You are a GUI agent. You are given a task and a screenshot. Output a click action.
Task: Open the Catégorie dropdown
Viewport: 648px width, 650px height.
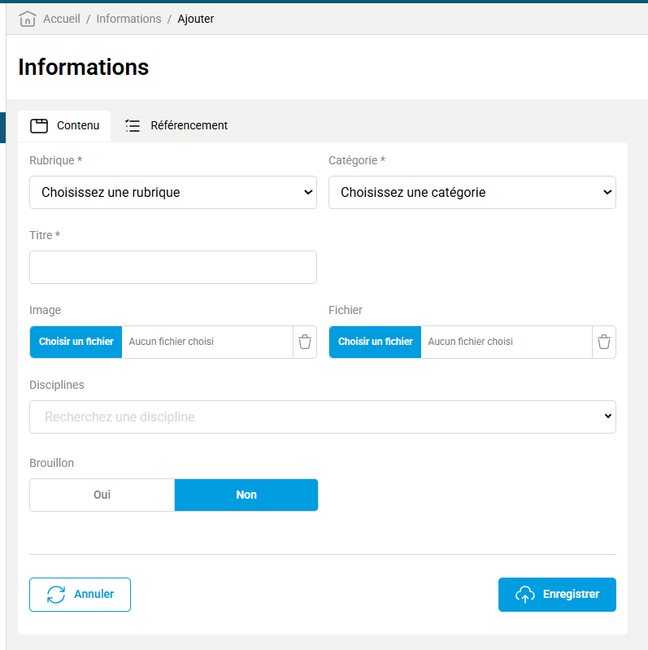(x=472, y=192)
